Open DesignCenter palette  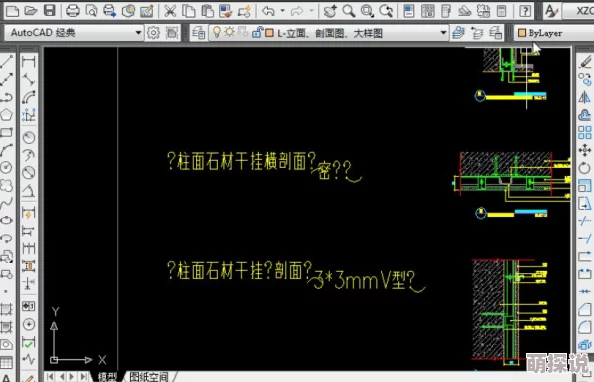tap(427, 11)
